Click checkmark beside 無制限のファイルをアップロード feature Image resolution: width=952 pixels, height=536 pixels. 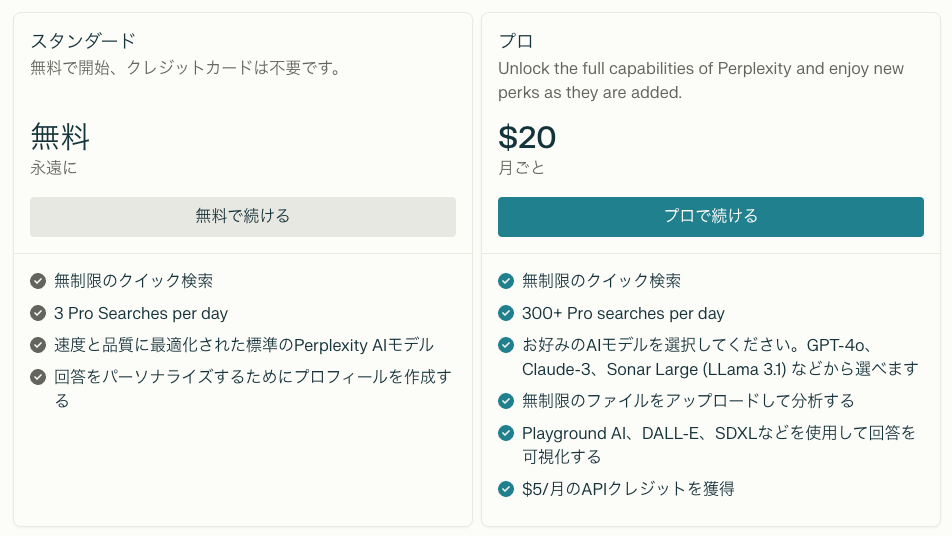pyautogui.click(x=506, y=401)
